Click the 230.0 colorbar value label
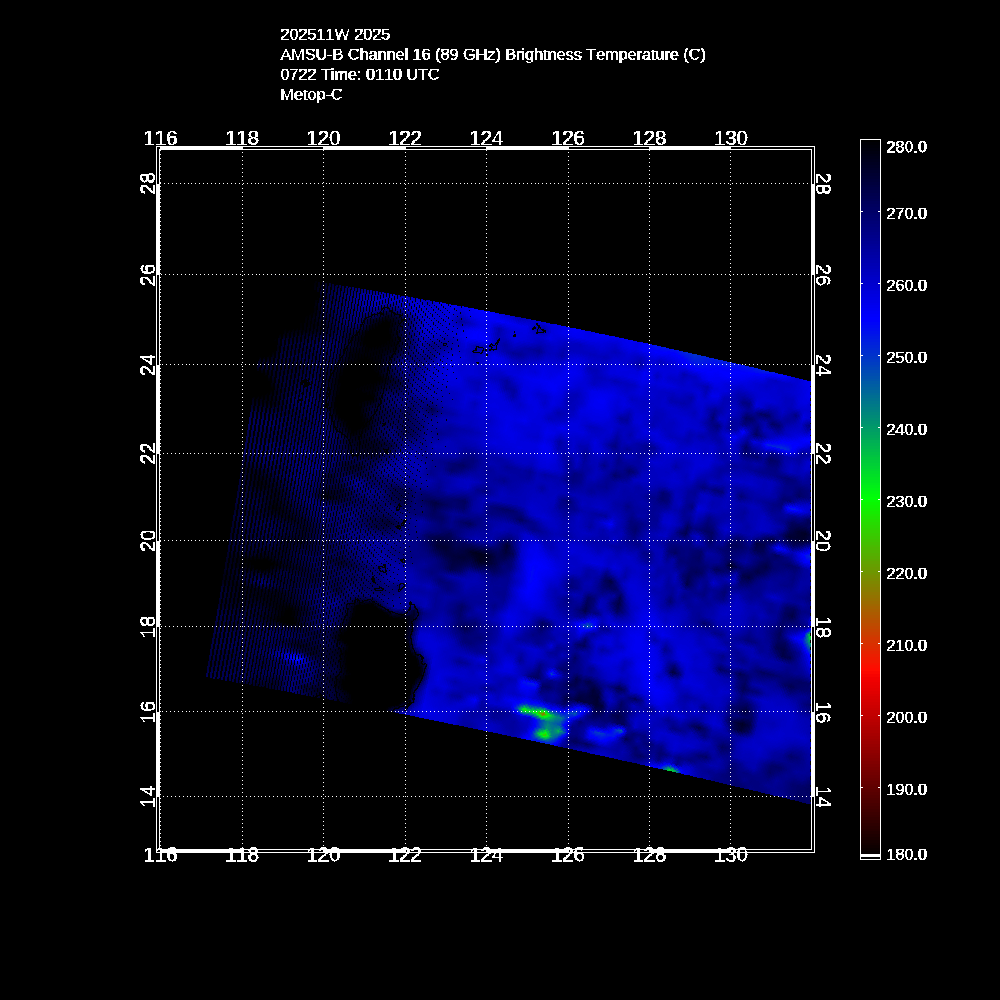The height and width of the screenshot is (1000, 1000). pyautogui.click(x=907, y=501)
